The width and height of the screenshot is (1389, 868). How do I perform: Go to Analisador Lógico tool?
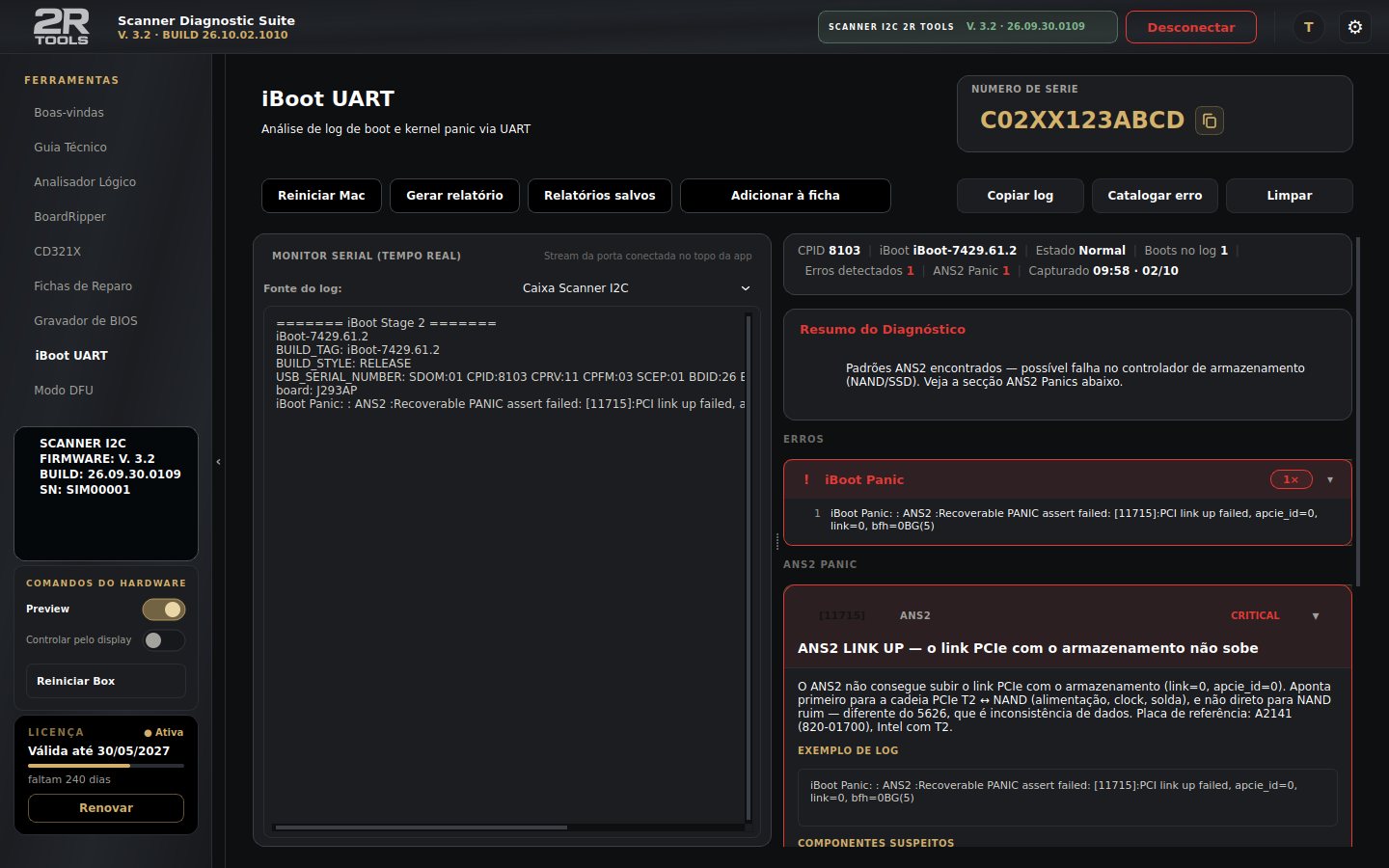click(85, 182)
